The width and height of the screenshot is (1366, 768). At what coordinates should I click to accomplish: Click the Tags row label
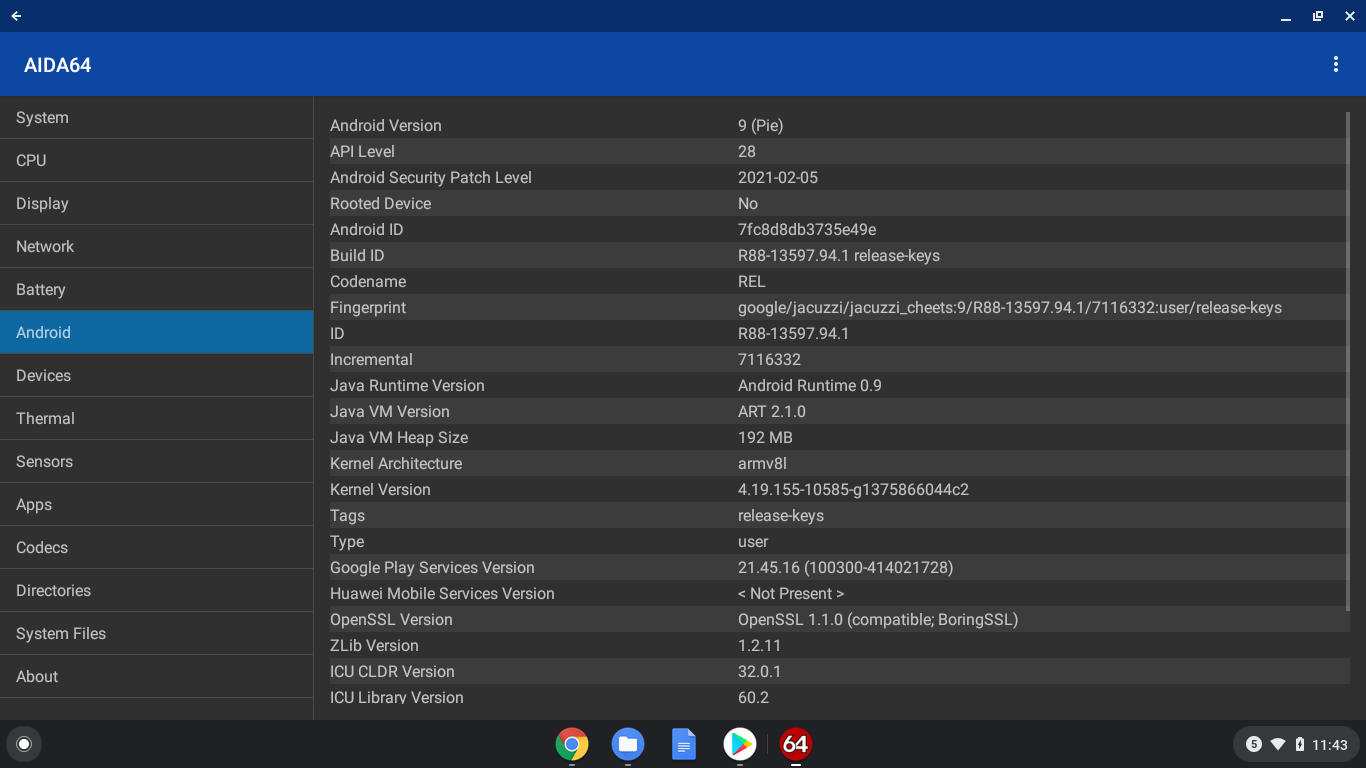coord(347,515)
